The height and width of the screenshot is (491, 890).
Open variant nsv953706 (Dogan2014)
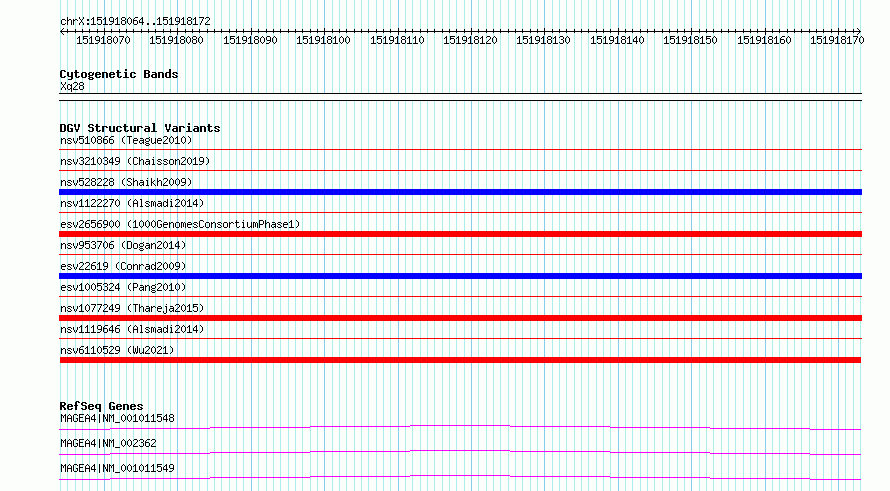(123, 245)
